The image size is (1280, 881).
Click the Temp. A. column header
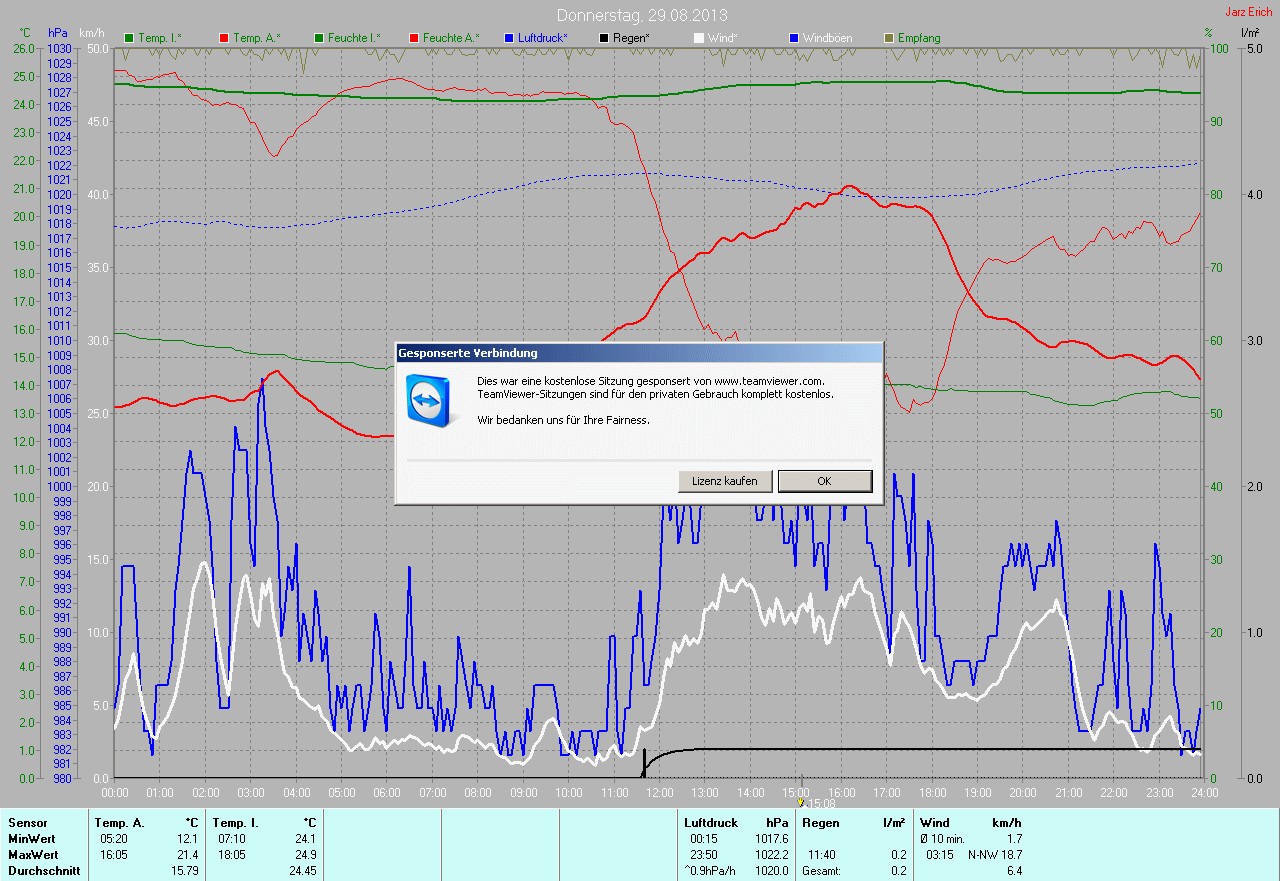click(x=119, y=823)
